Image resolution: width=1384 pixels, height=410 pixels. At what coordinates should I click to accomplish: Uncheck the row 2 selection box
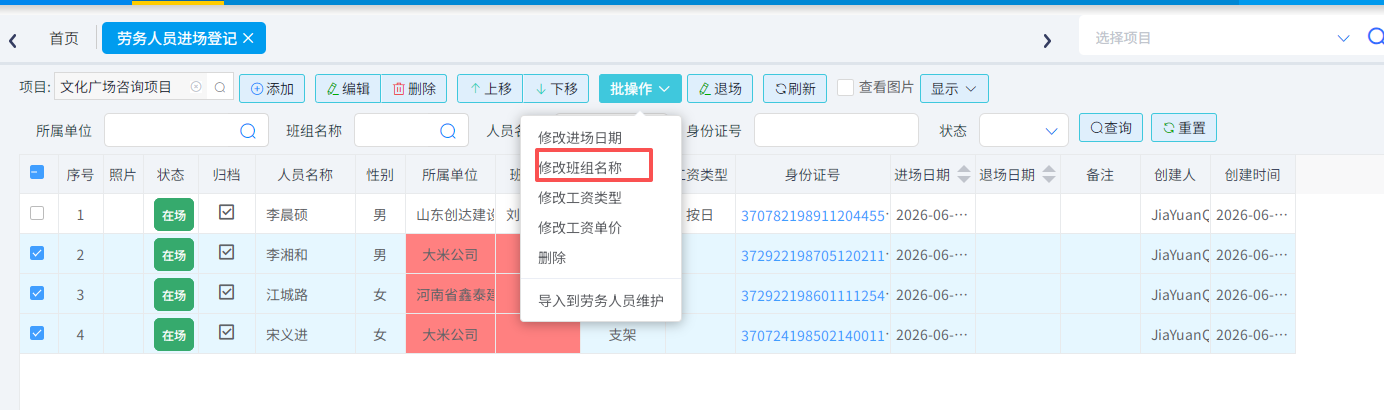(37, 253)
